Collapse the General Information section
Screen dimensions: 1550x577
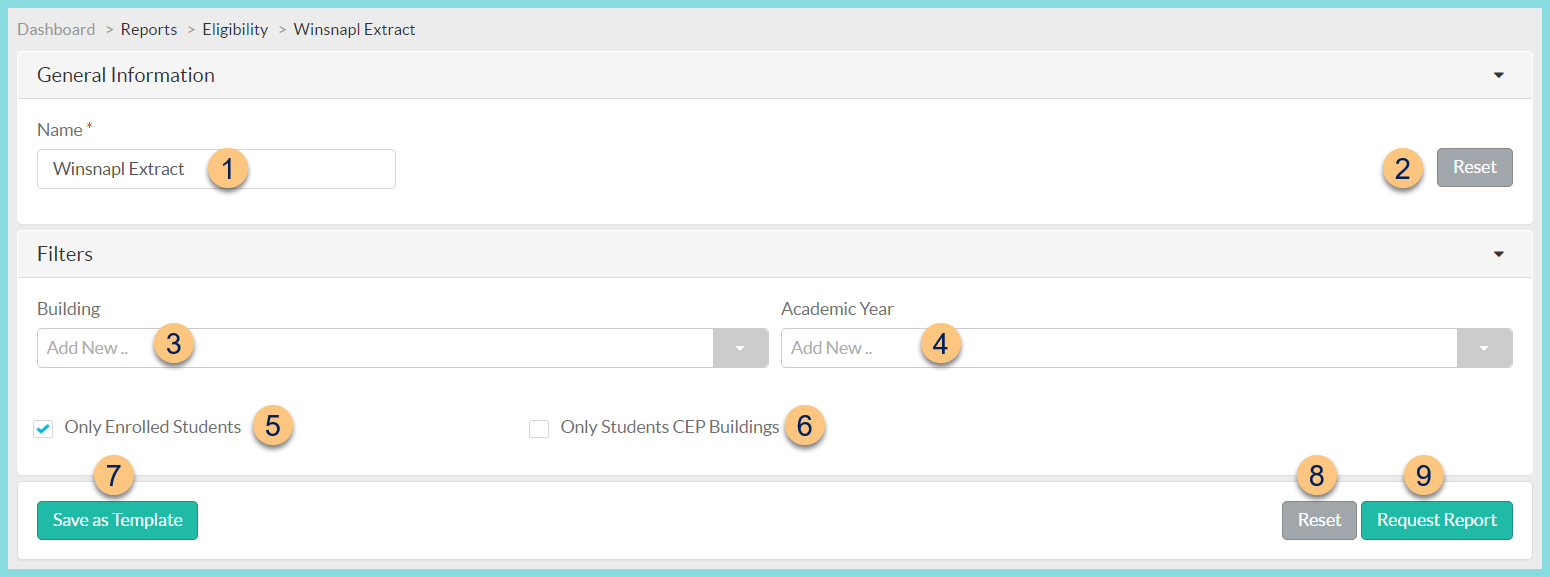1498,74
